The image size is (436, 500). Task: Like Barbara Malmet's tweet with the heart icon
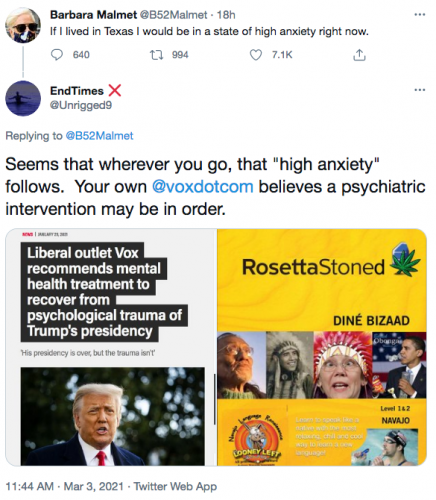pos(256,55)
